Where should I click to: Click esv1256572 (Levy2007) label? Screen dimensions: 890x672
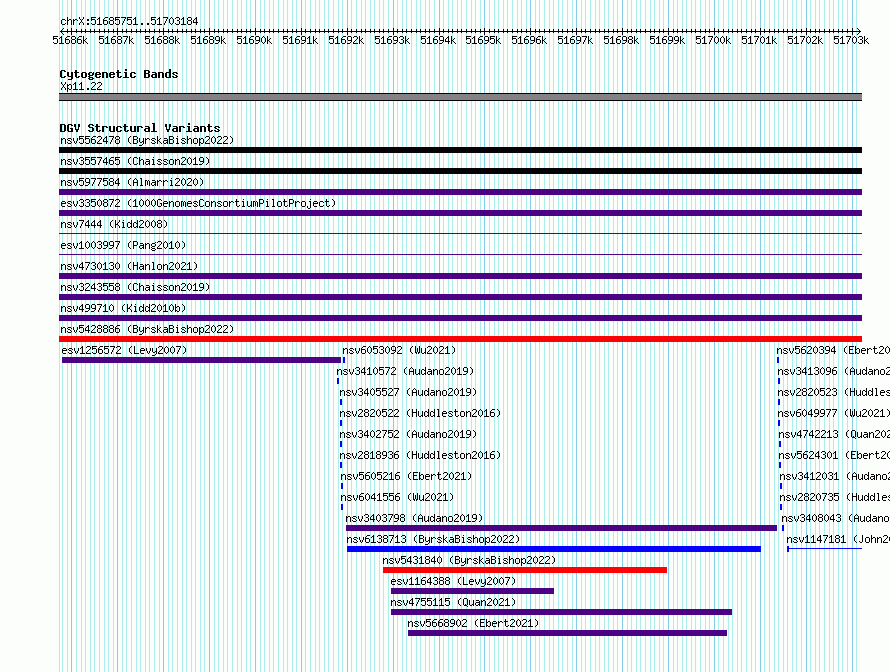pyautogui.click(x=124, y=350)
